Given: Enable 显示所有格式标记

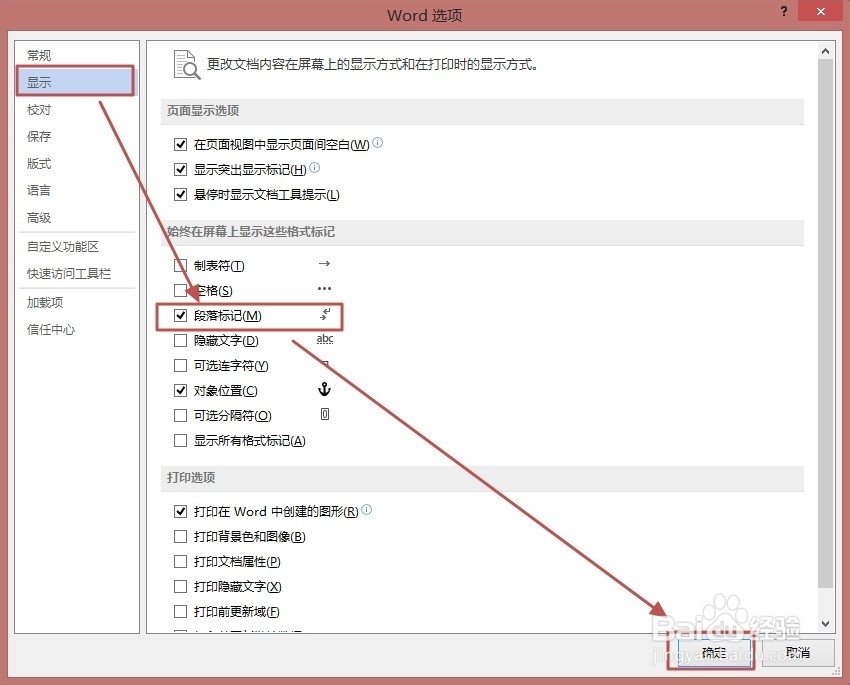Looking at the screenshot, I should [x=180, y=440].
